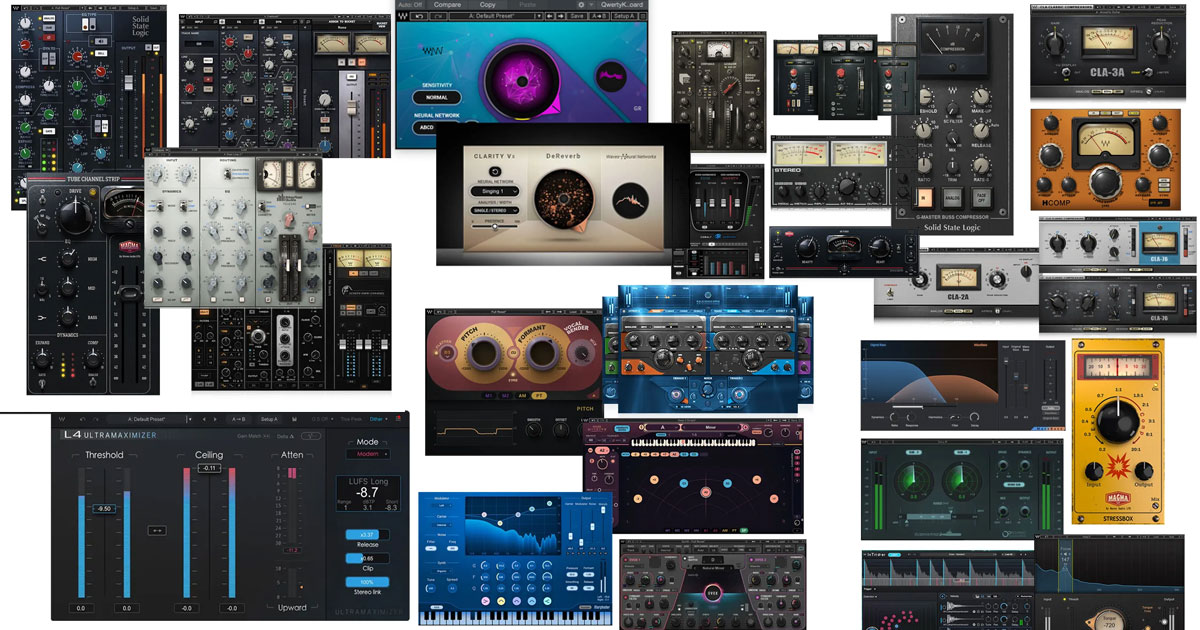The height and width of the screenshot is (630, 1200).
Task: Click redo arrow in Clarity Vx toolbar
Action: pyautogui.click(x=438, y=16)
